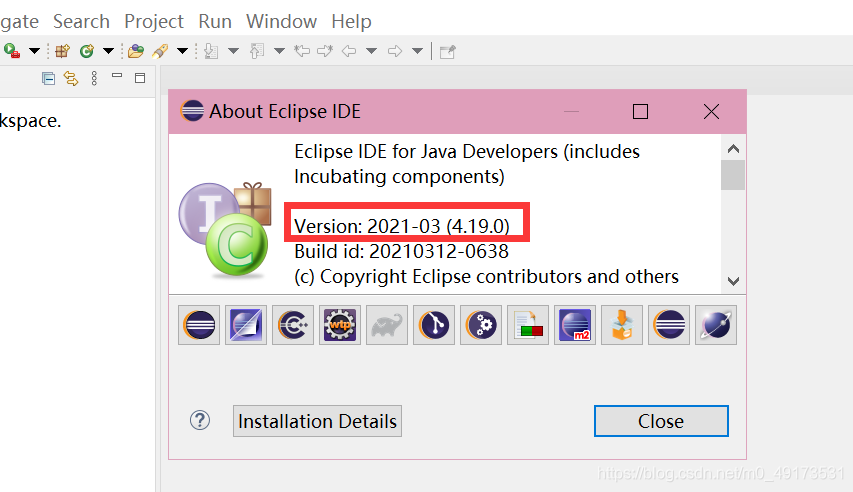This screenshot has height=492, width=853.
Task: Click the Last Edit Location icon
Action: [x=302, y=51]
